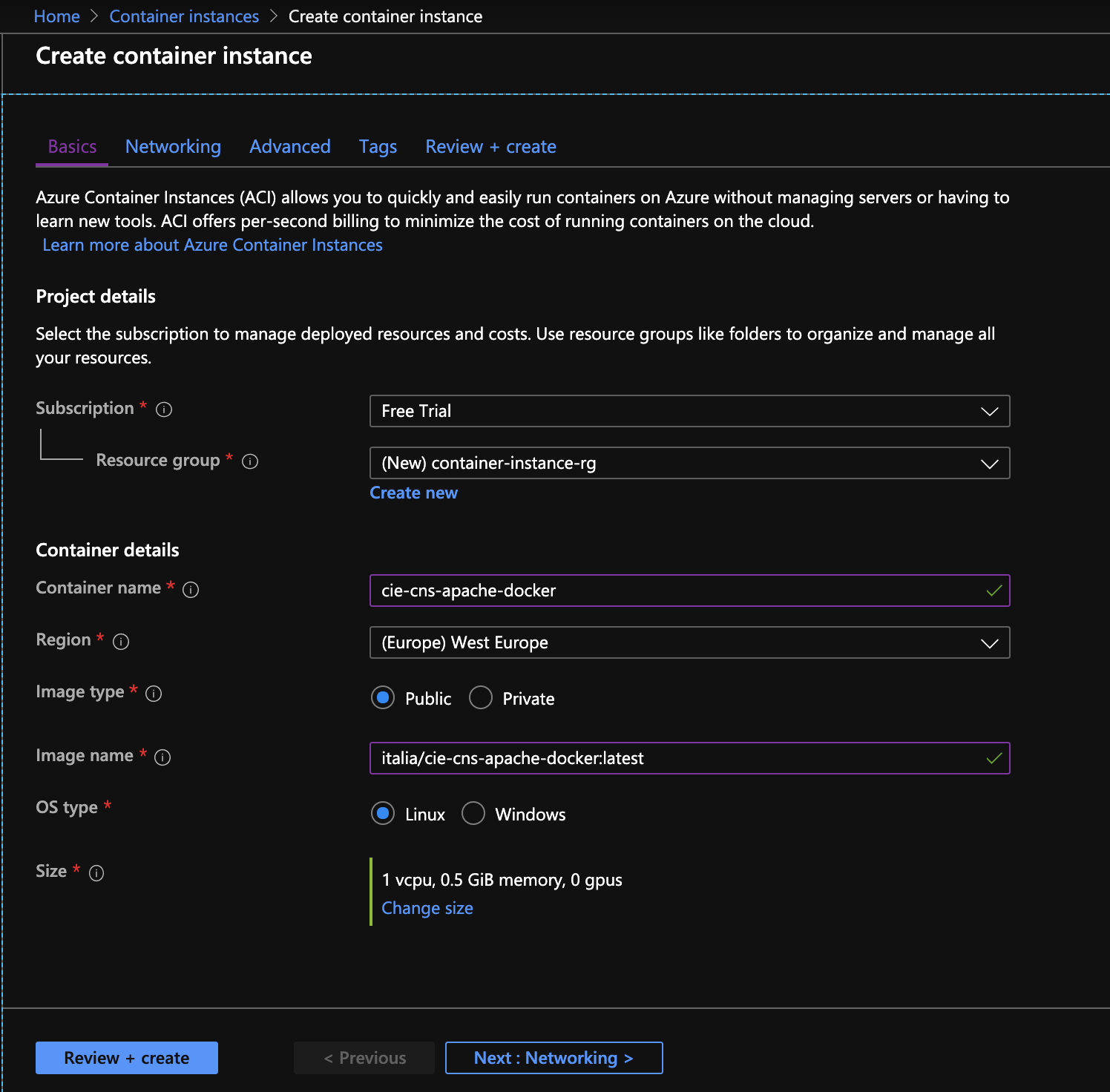Click the info icon next to Image name
Screen dimensions: 1110x1092
[x=162, y=757]
